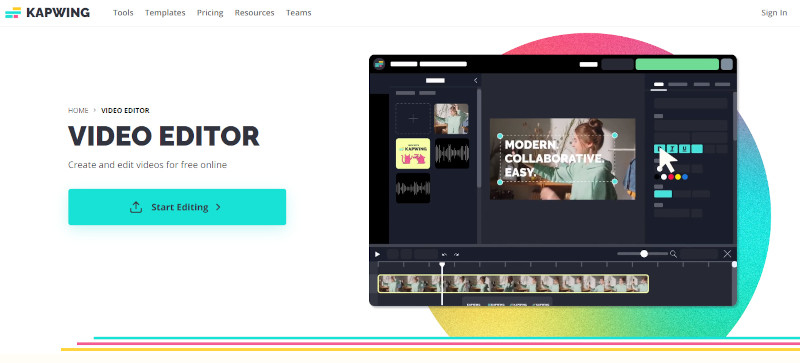
Task: Go to the Pricing page
Action: (210, 13)
